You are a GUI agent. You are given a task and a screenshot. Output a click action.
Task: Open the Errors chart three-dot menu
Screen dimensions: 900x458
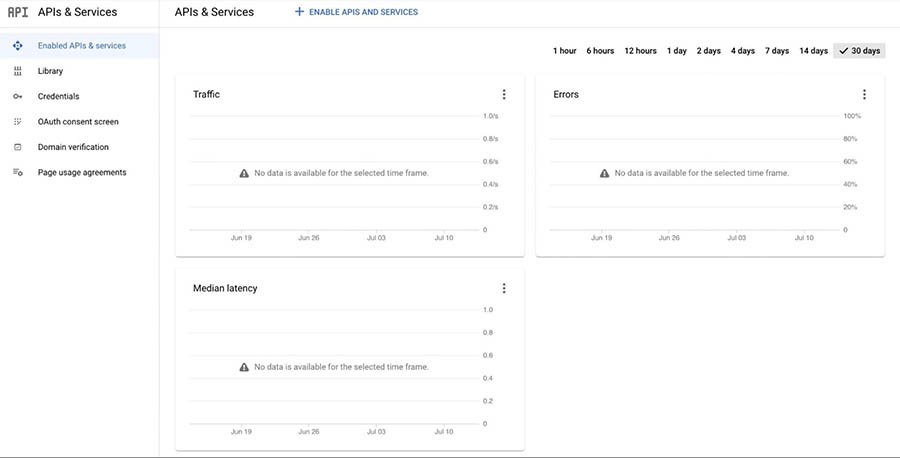click(x=864, y=95)
